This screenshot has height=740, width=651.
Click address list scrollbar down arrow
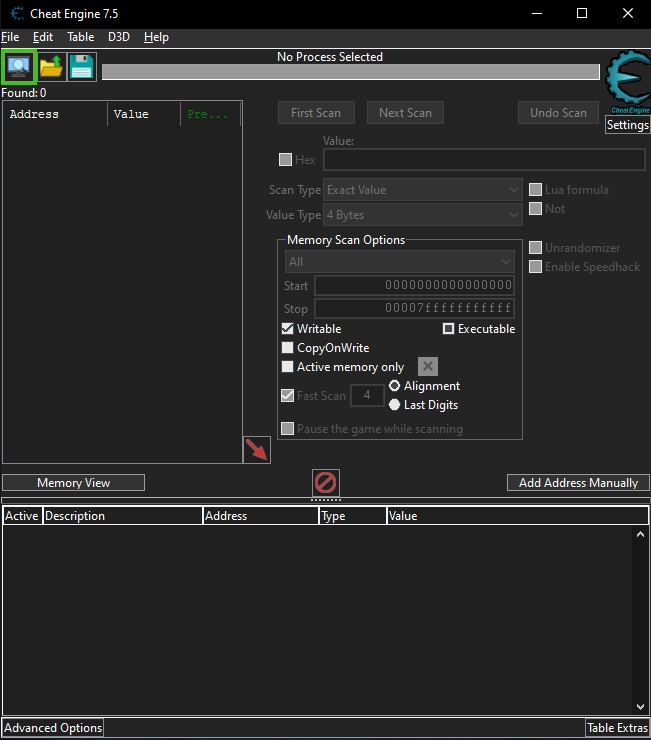point(640,706)
